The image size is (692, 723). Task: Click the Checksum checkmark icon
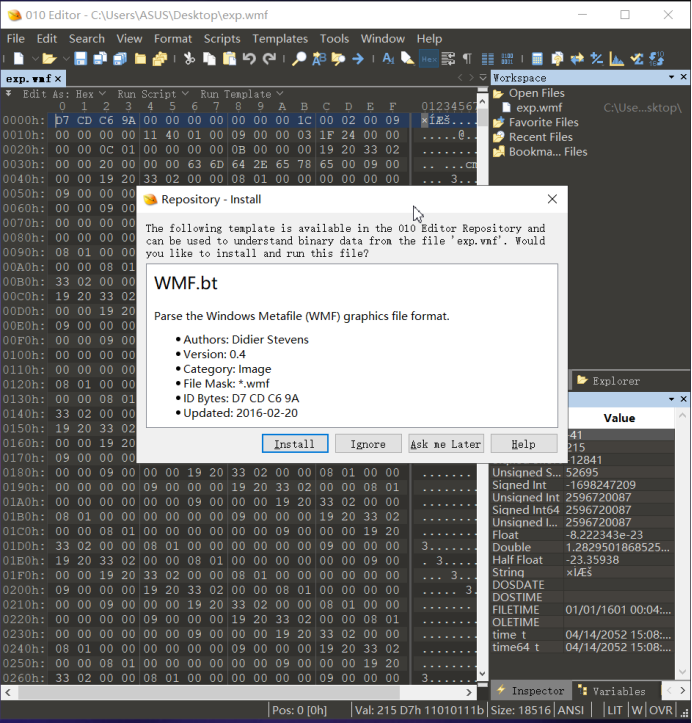coord(637,59)
